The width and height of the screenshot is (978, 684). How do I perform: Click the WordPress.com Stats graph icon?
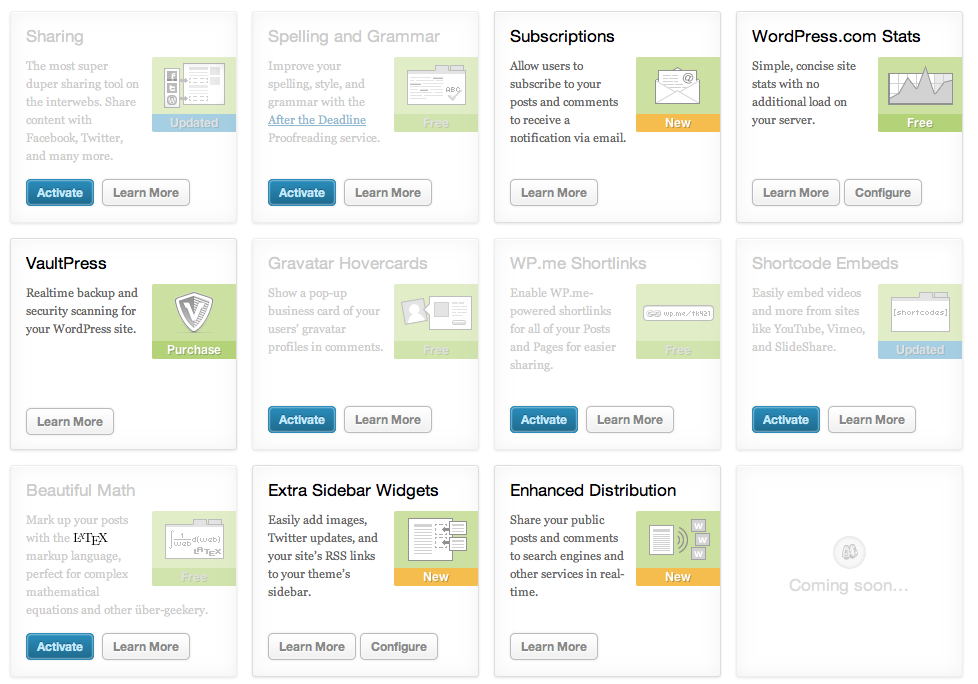[919, 86]
